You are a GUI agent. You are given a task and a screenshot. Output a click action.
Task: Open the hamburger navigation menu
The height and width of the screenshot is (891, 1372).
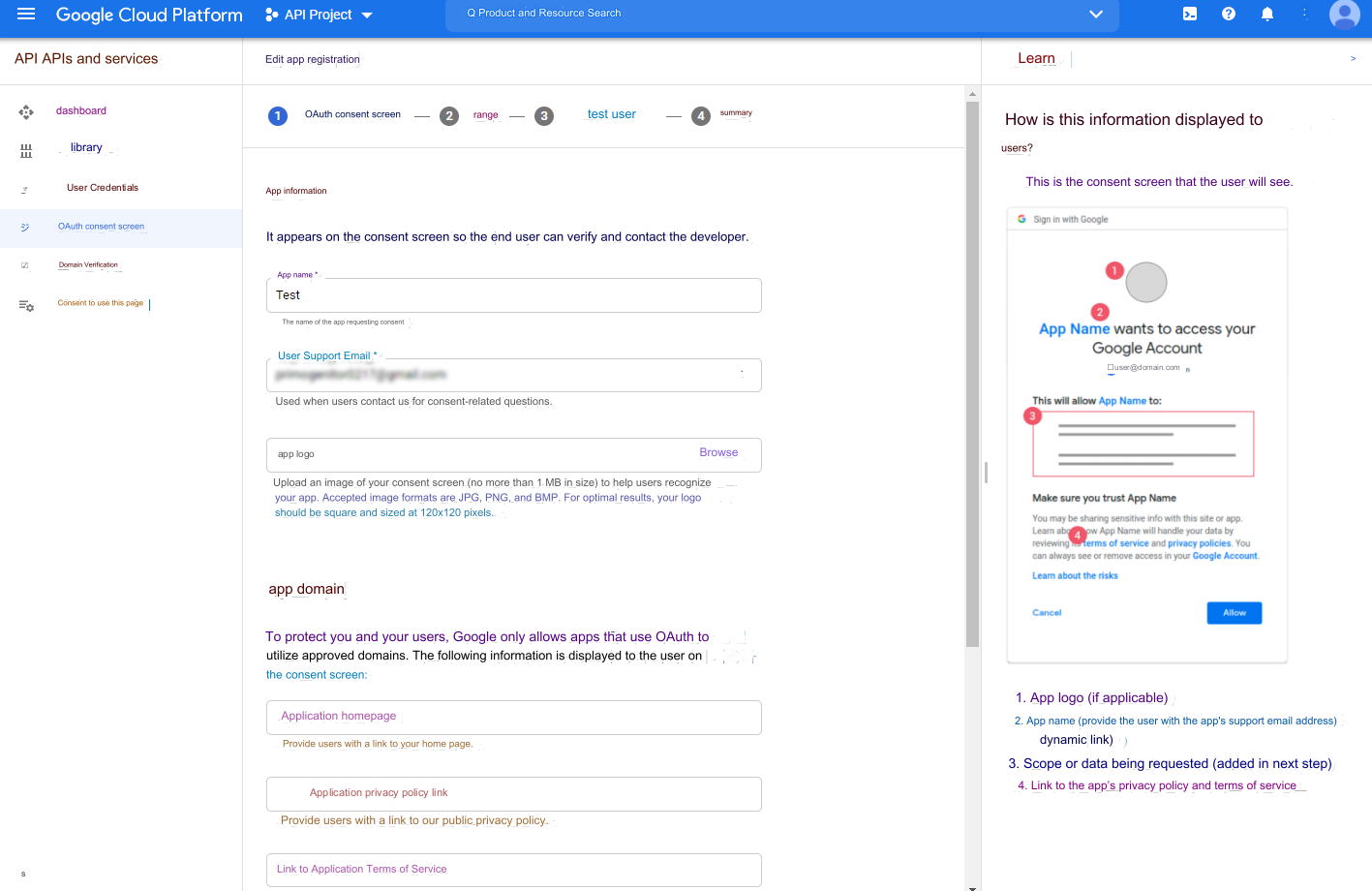tap(26, 15)
